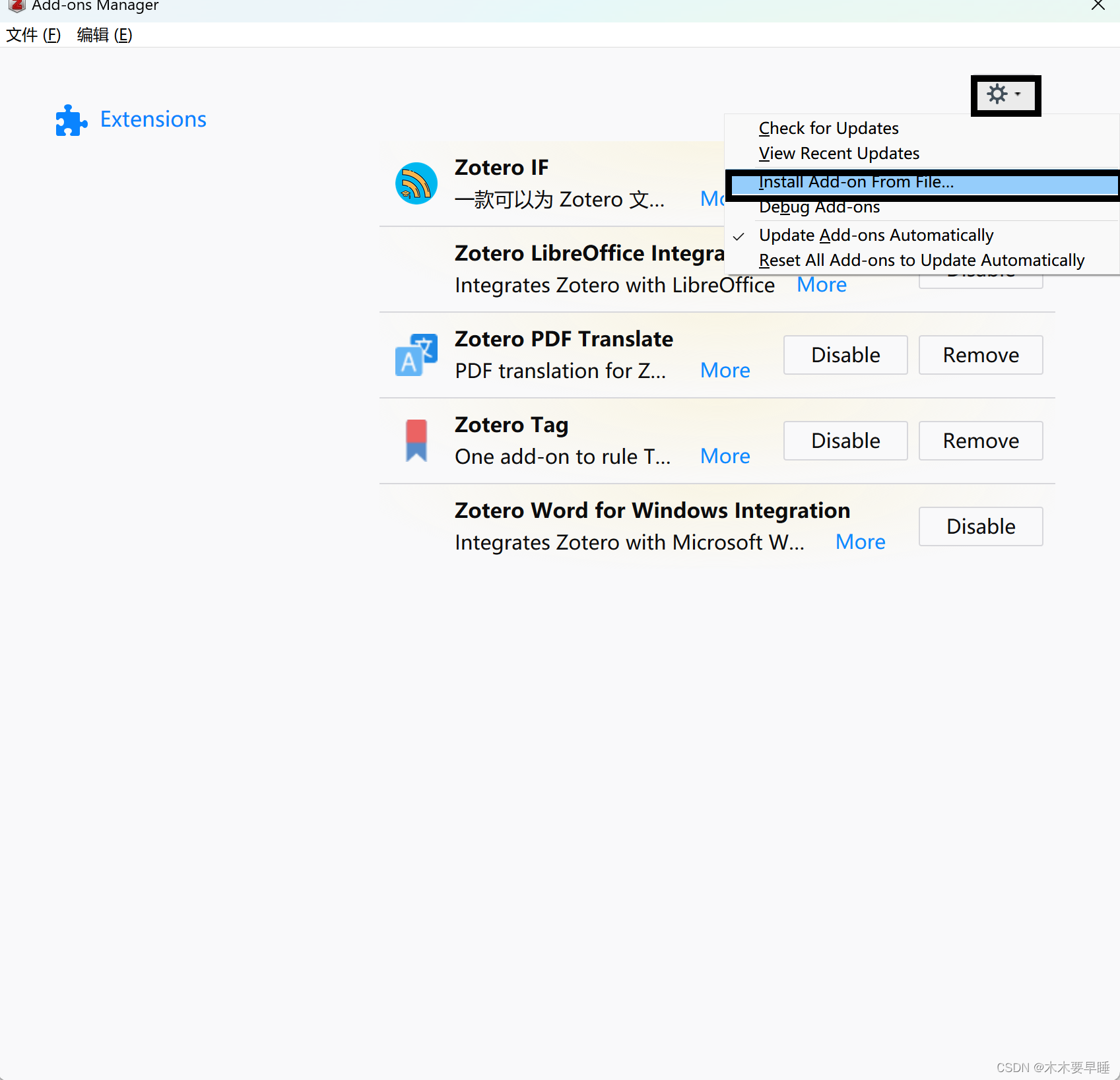Select Zotero Word for Windows Integration title
The width and height of the screenshot is (1120, 1080).
[653, 511]
